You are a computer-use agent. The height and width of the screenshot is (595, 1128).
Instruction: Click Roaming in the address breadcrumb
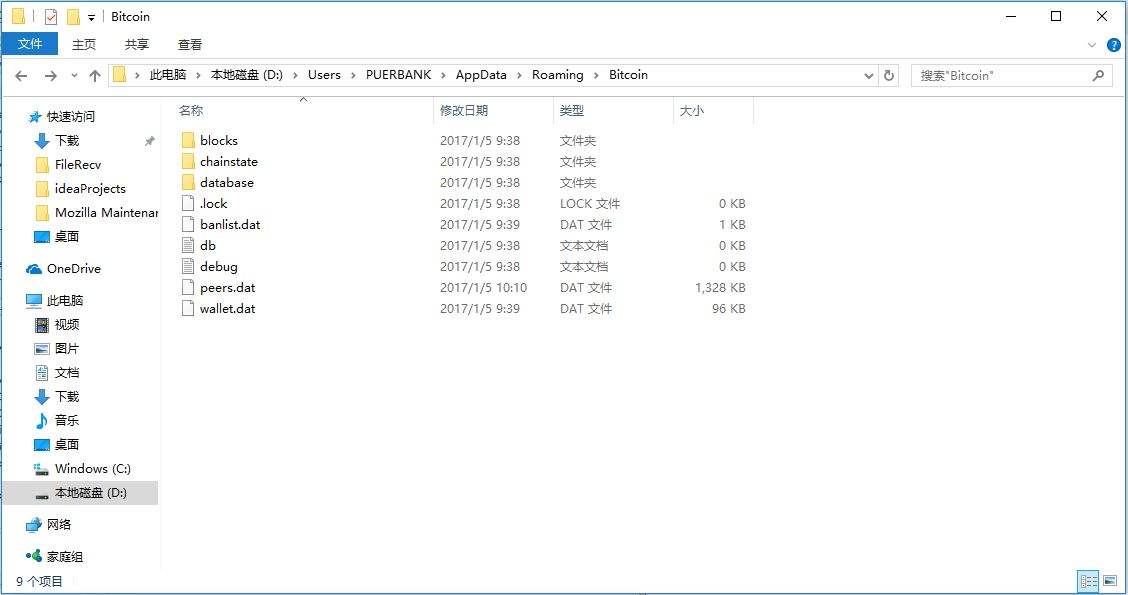coord(558,75)
